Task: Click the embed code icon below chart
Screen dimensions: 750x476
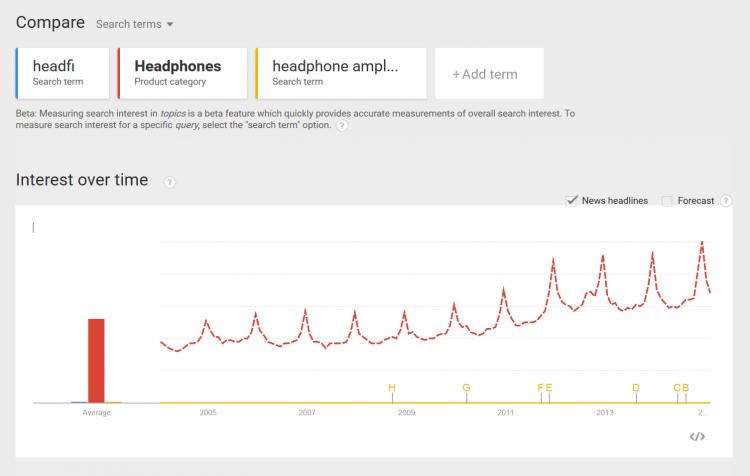Action: [697, 436]
